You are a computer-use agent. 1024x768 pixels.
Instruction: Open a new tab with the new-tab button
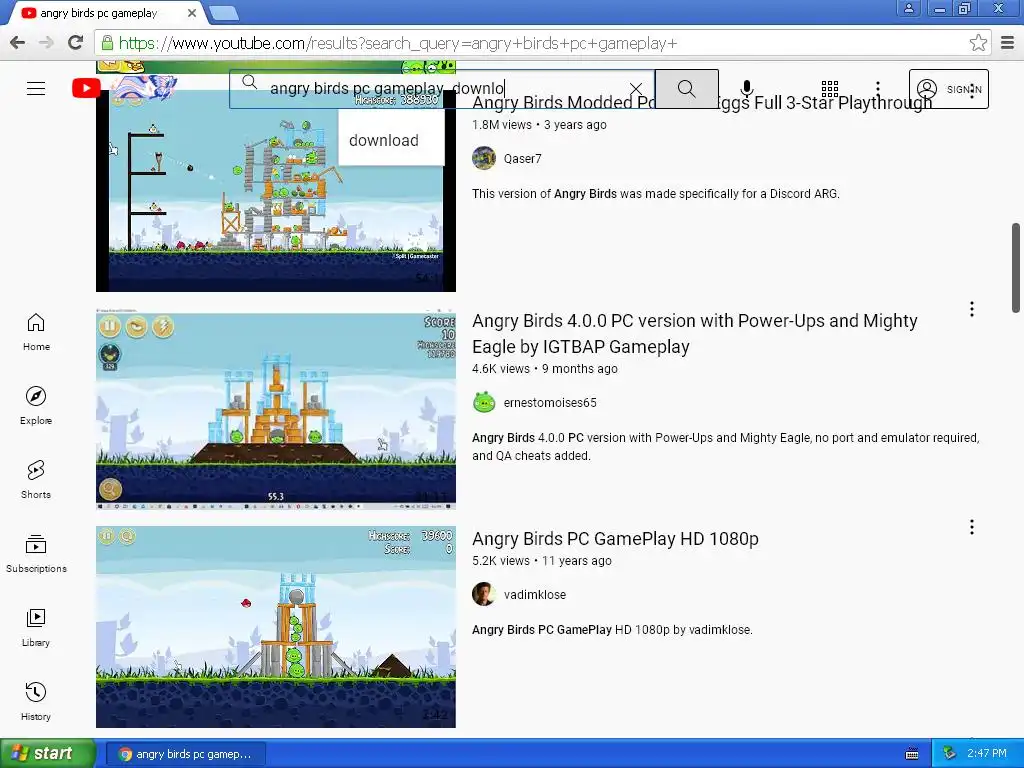pos(224,13)
